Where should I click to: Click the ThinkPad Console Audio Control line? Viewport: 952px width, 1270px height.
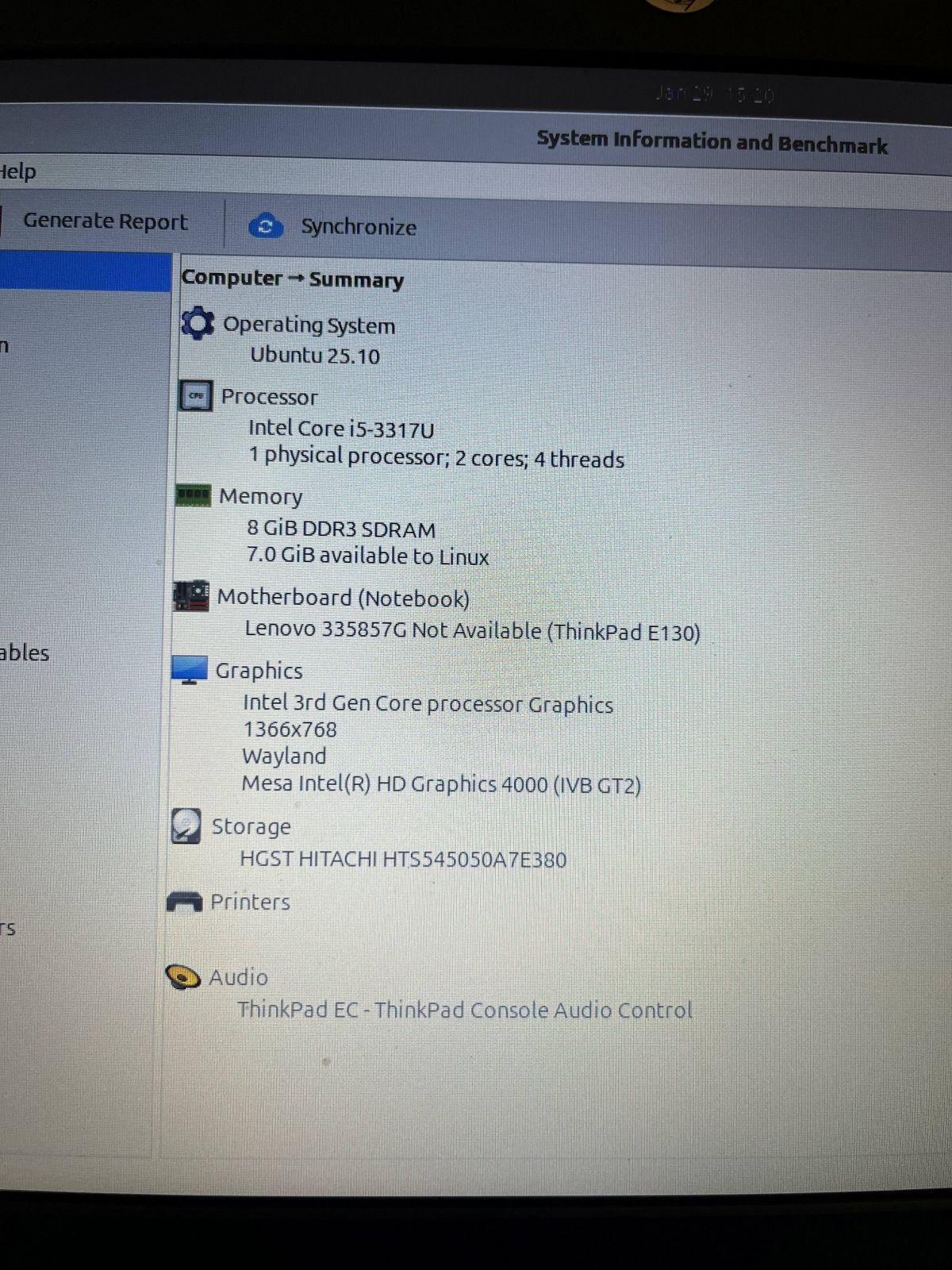tap(464, 1010)
